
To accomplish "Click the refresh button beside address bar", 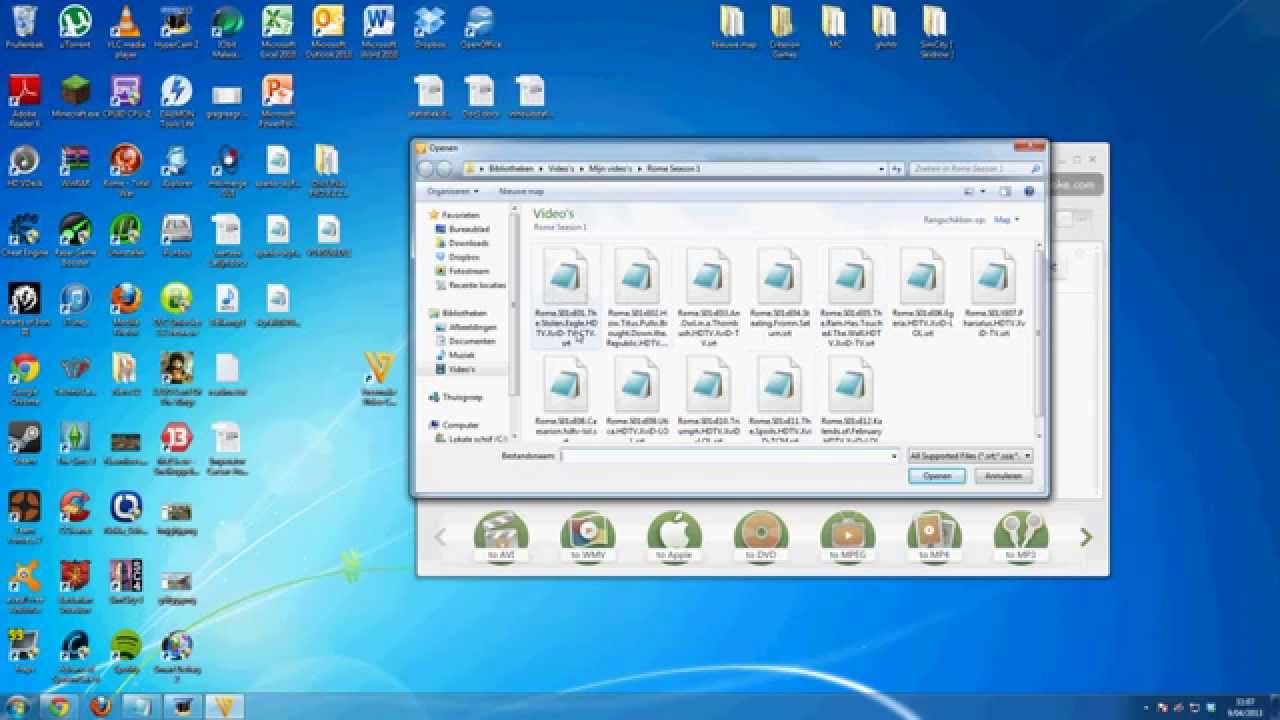I will tap(897, 169).
